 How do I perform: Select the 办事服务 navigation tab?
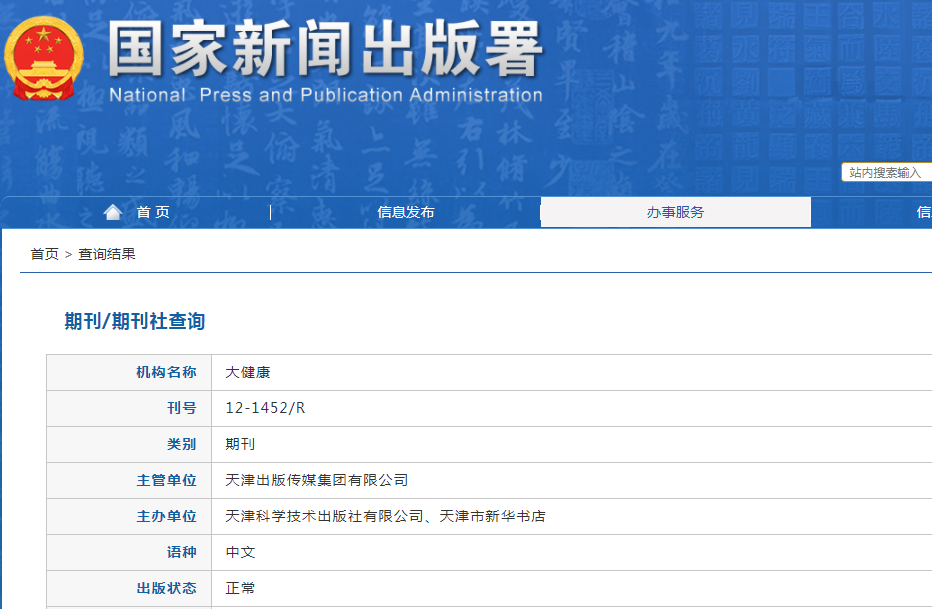(x=675, y=212)
